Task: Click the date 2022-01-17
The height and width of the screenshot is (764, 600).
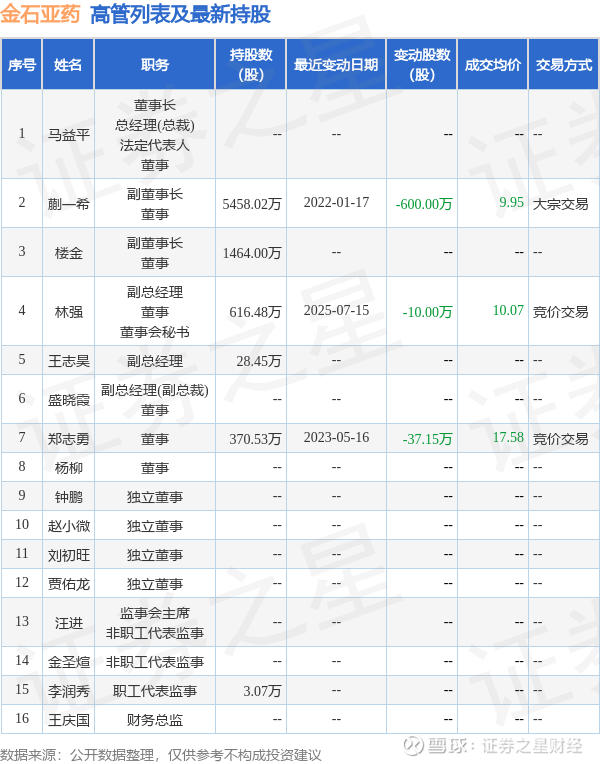Action: [x=336, y=202]
